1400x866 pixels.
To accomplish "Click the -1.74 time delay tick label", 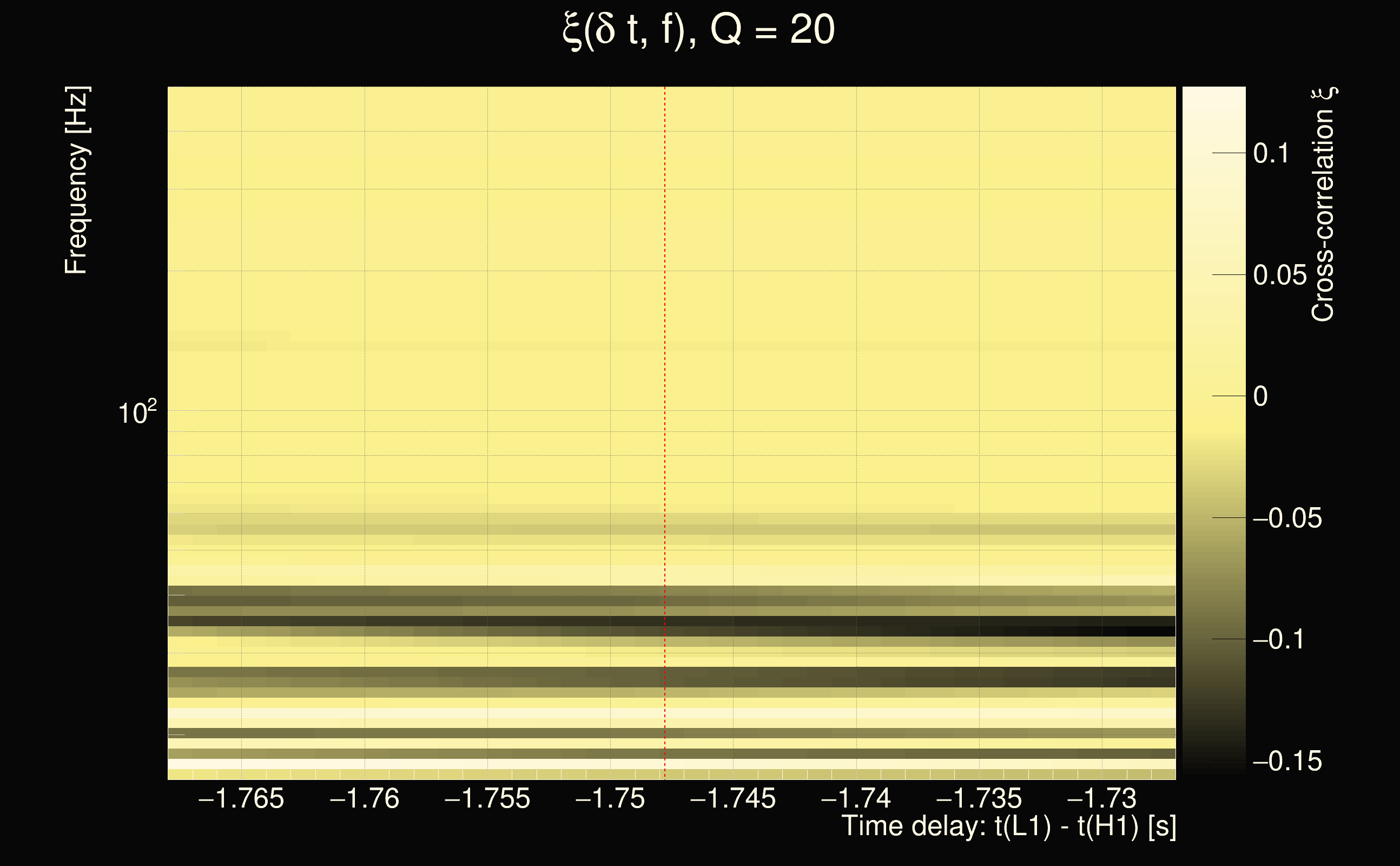I will (x=856, y=798).
